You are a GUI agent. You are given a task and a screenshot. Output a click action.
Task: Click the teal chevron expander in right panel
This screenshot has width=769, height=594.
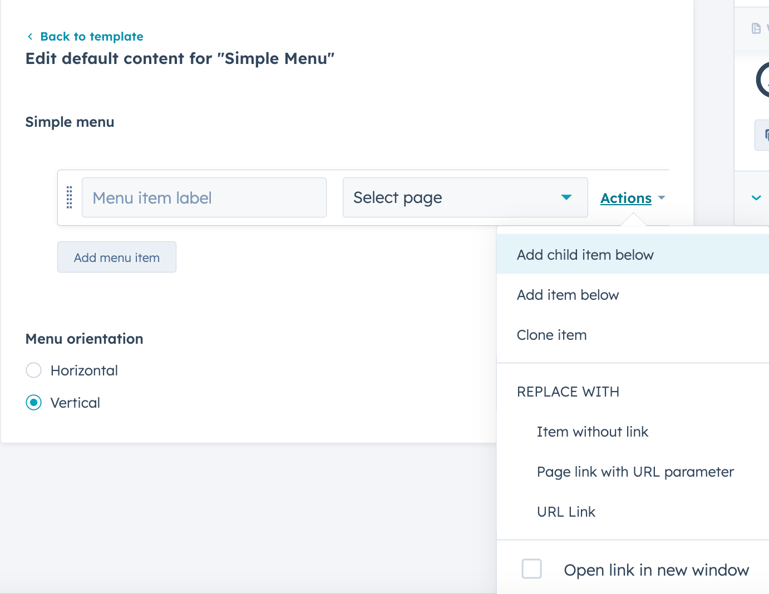tap(756, 198)
